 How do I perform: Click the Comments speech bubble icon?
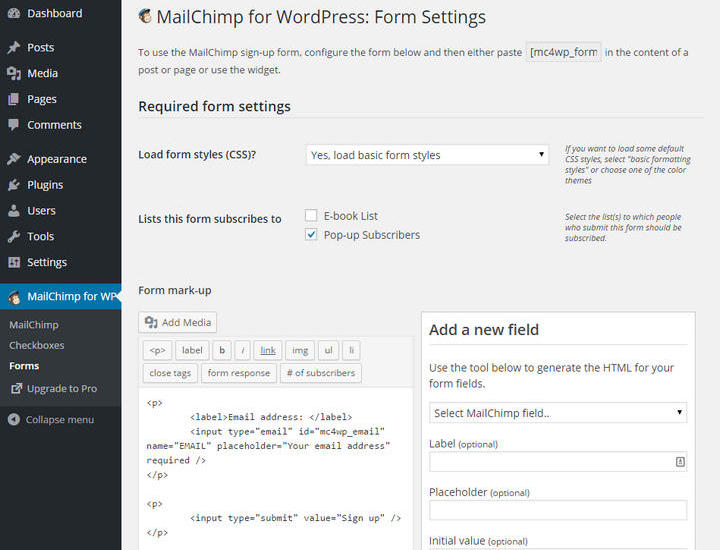tap(14, 124)
